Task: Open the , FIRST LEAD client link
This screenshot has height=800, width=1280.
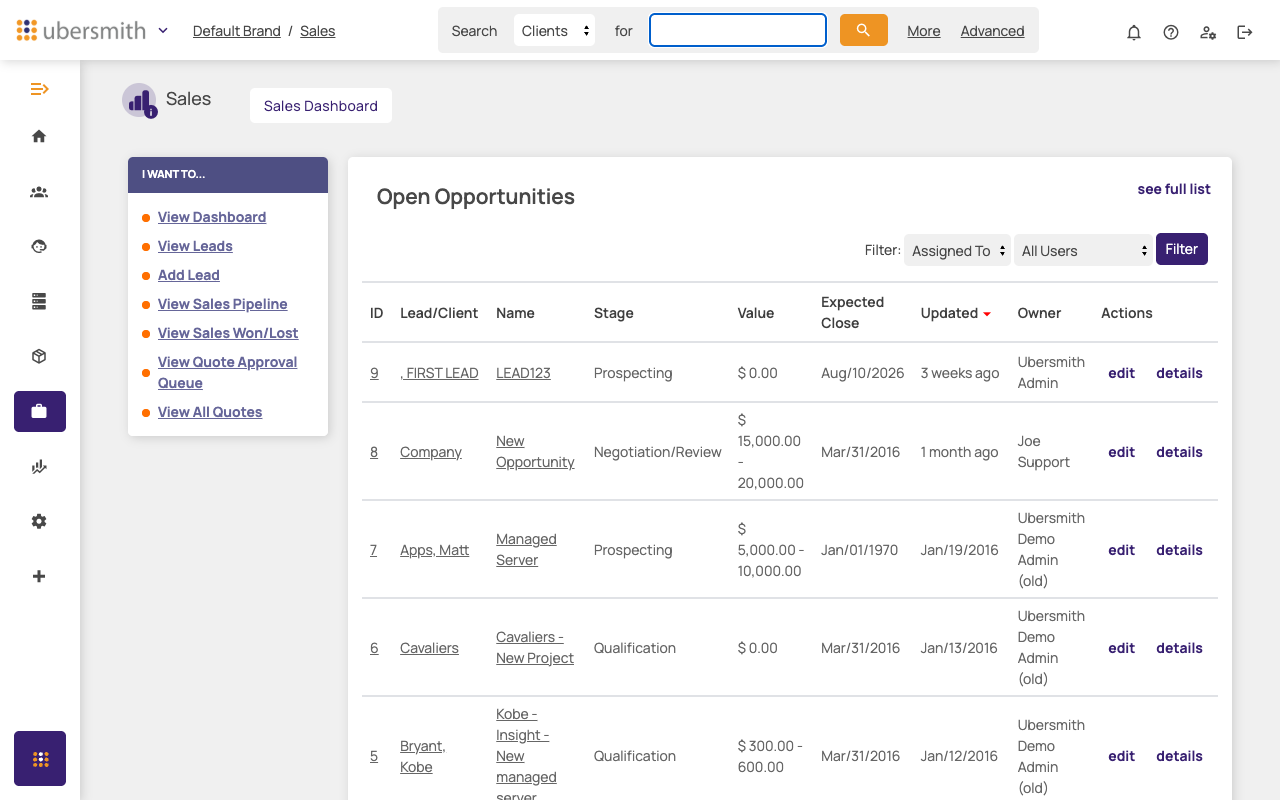Action: pyautogui.click(x=439, y=373)
